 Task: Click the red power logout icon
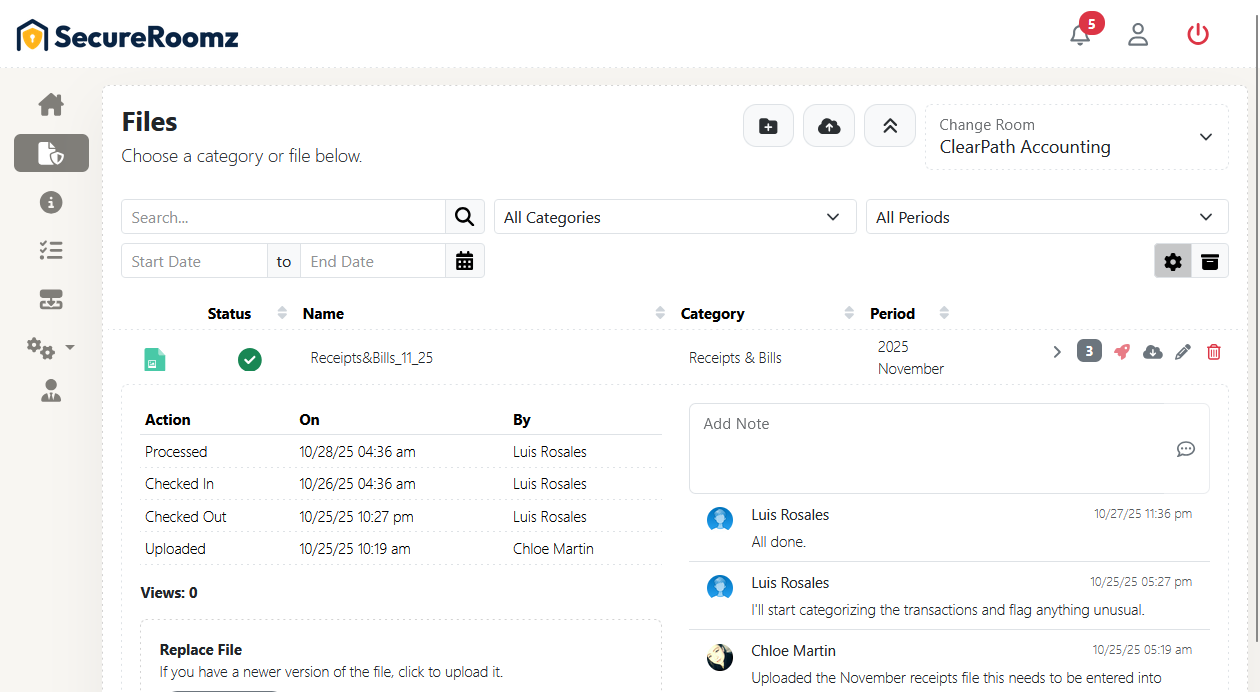tap(1198, 35)
